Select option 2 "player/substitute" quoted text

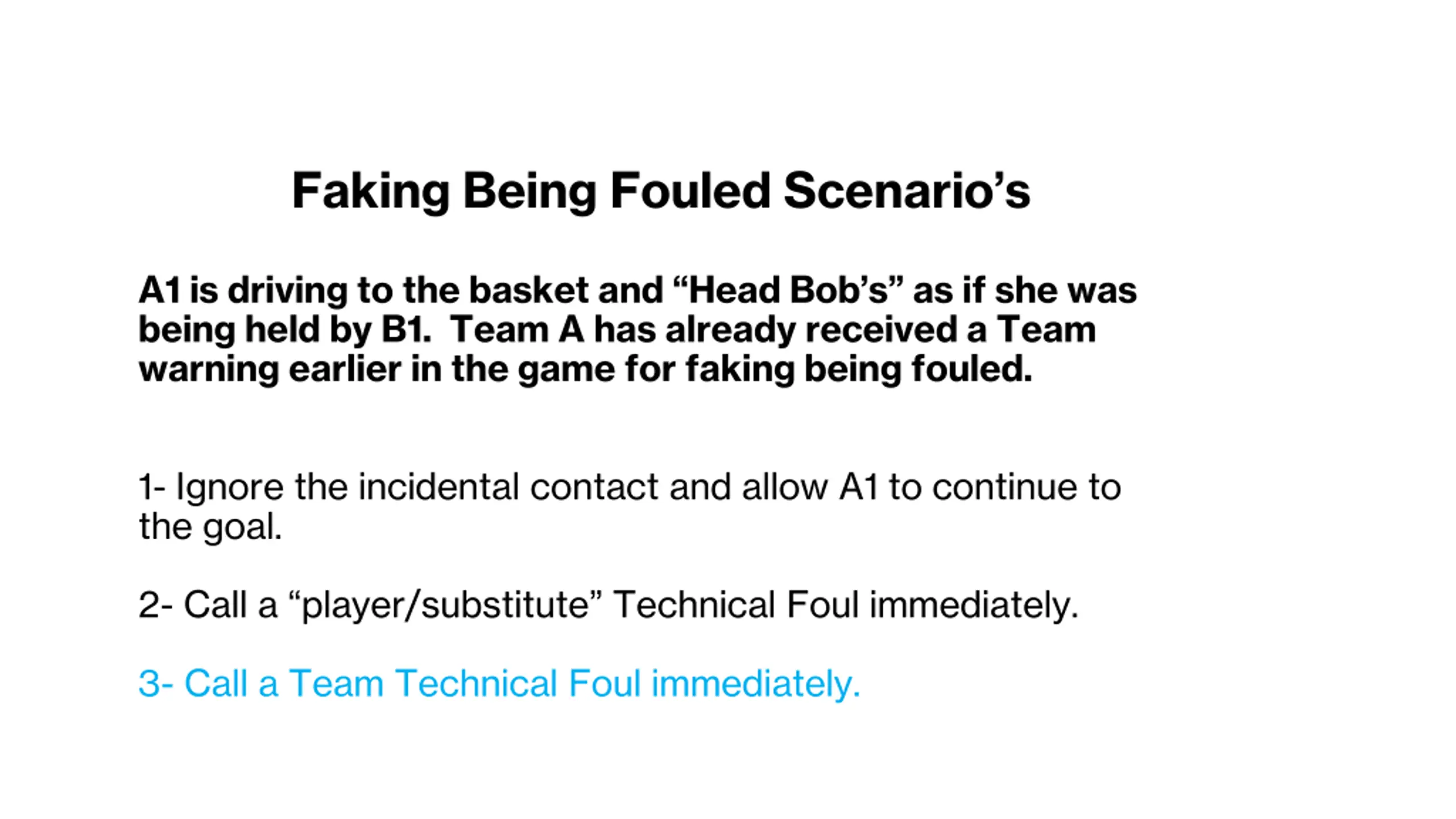pyautogui.click(x=445, y=605)
